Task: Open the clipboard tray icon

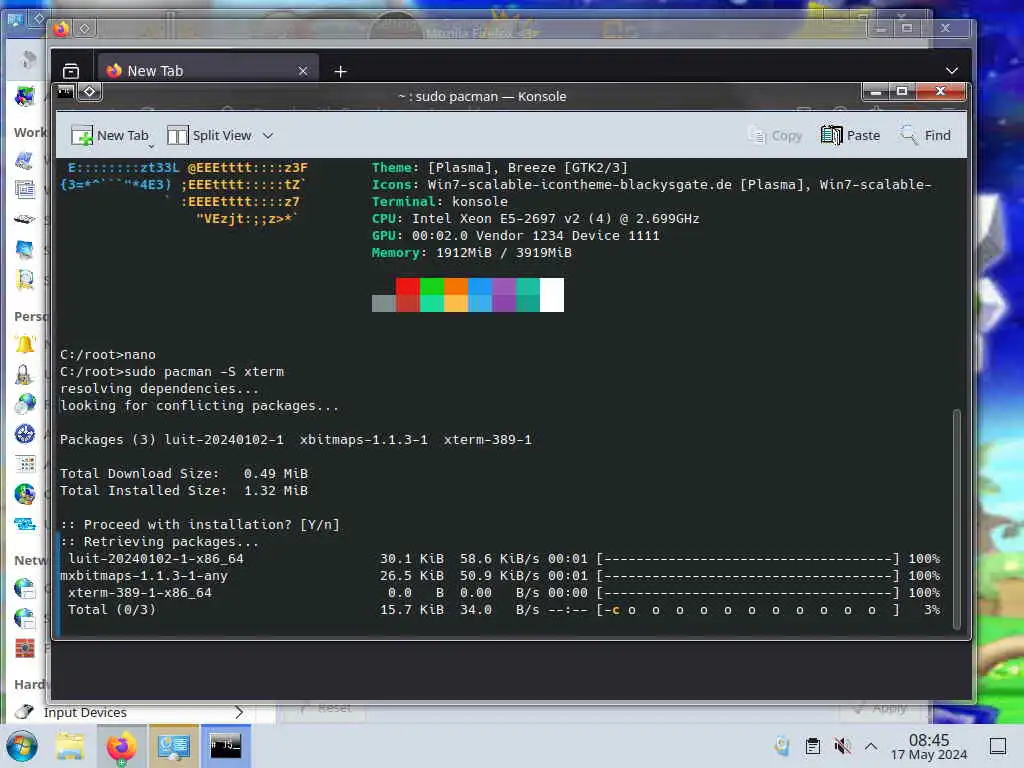Action: click(x=812, y=746)
